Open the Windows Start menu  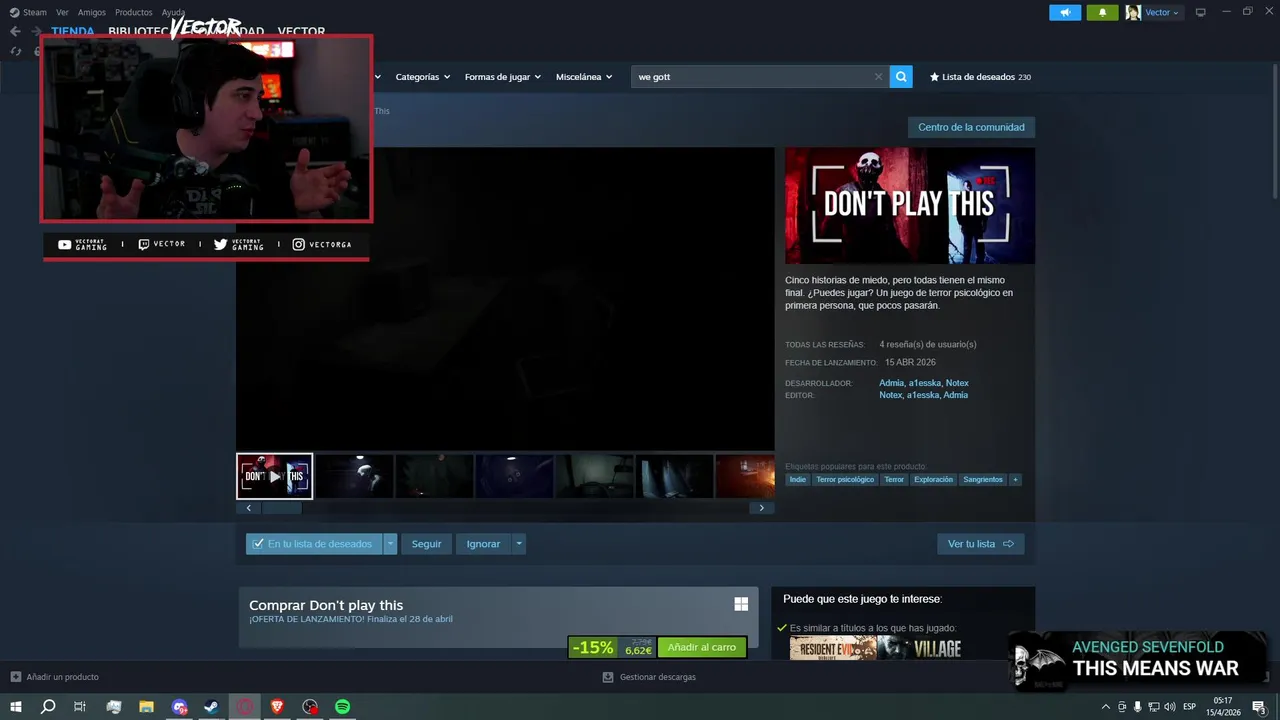click(x=16, y=707)
